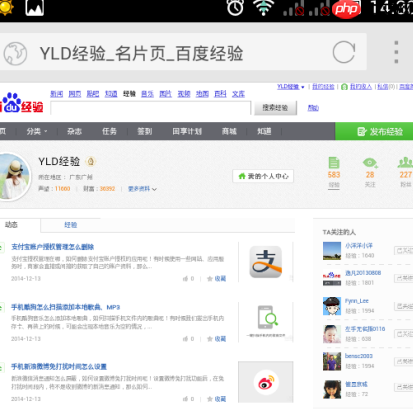Click the green document icon above 583
413x409 pixels.
[x=334, y=162]
